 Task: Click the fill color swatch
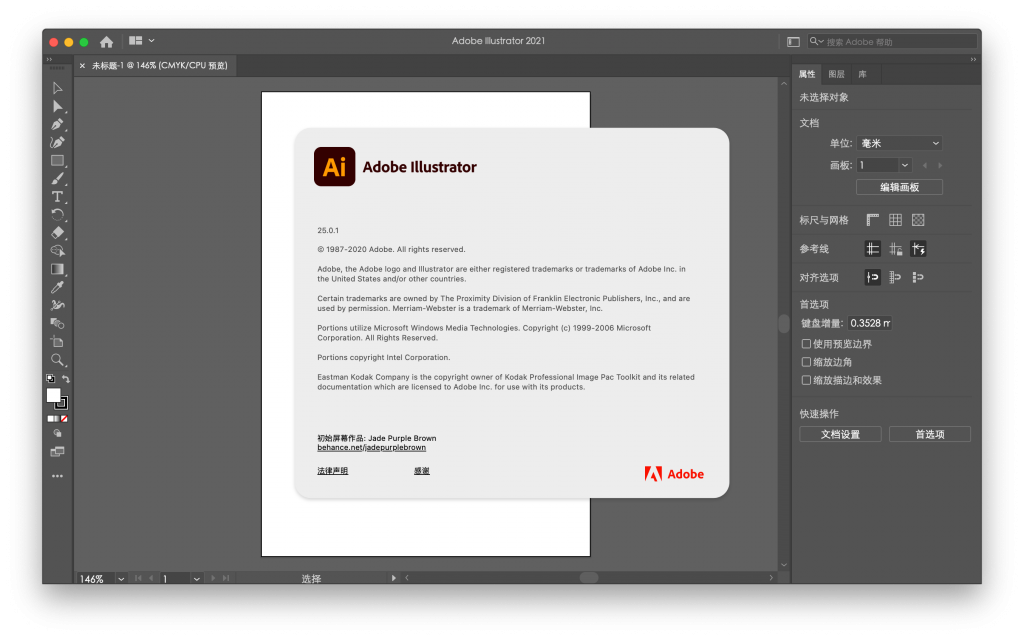click(x=53, y=395)
